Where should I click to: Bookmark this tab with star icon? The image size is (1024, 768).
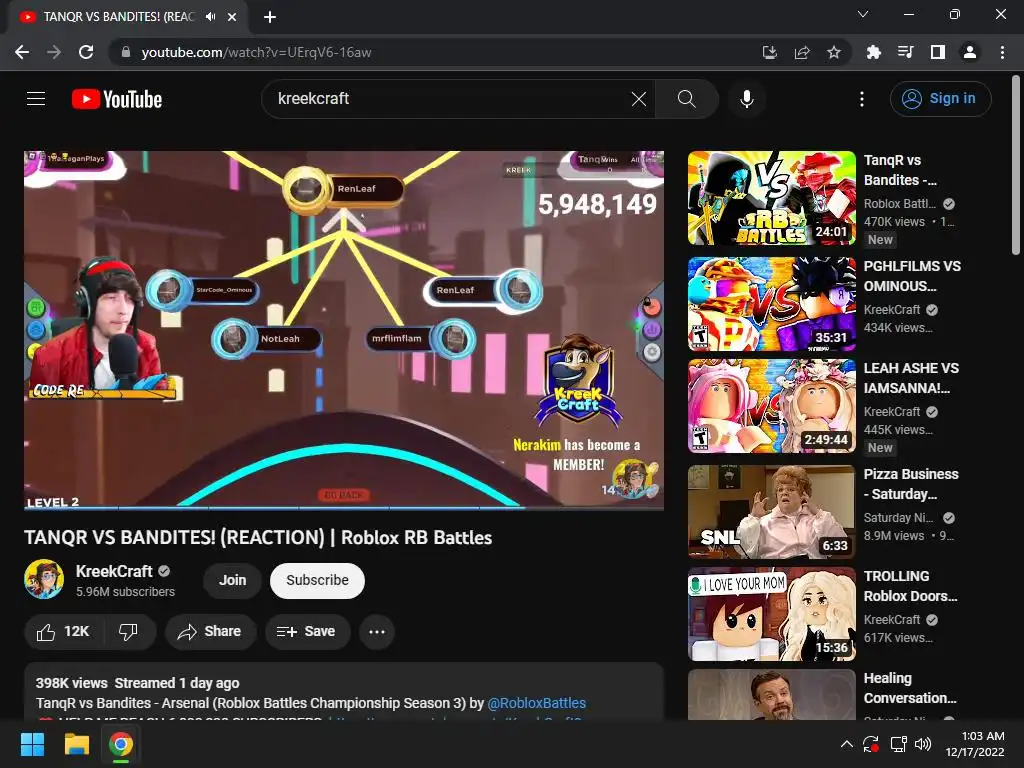pos(834,52)
